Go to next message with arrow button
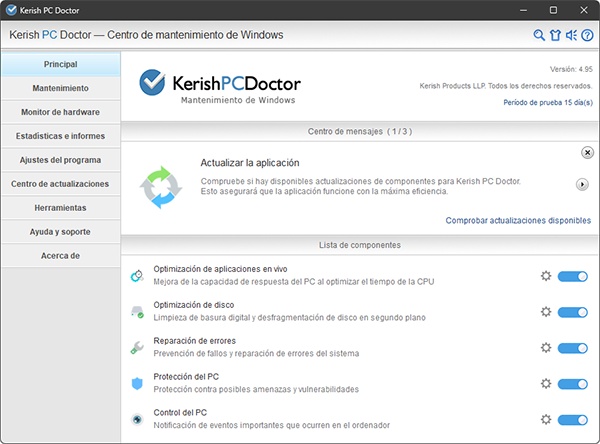 [582, 184]
